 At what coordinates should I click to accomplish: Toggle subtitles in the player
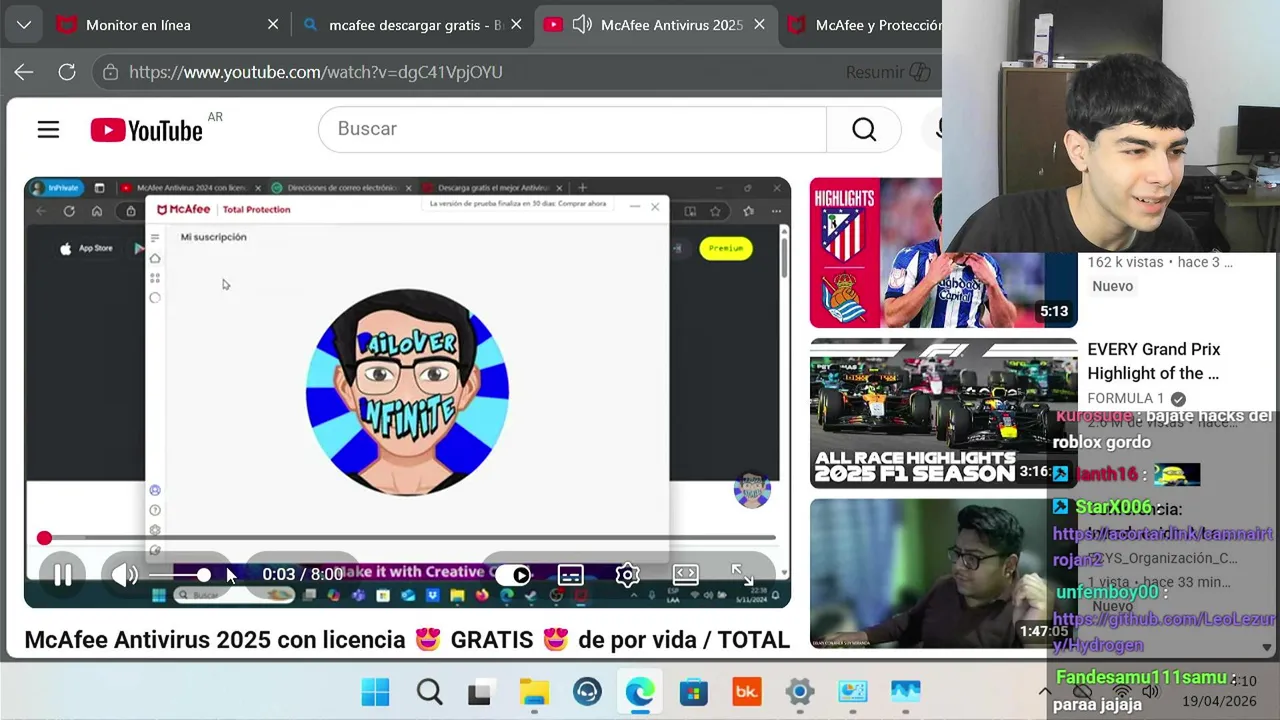pos(570,575)
